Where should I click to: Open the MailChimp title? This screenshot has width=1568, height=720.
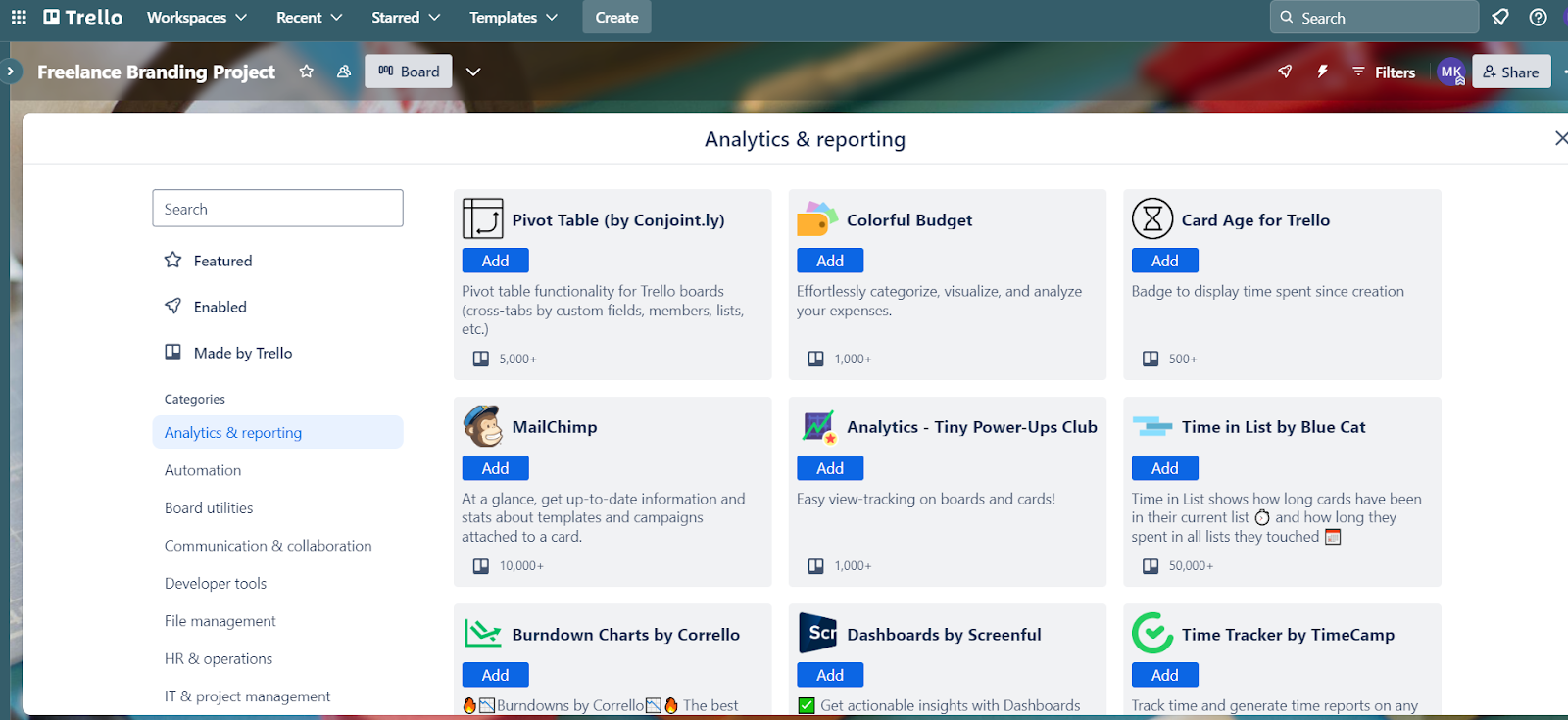click(x=555, y=427)
